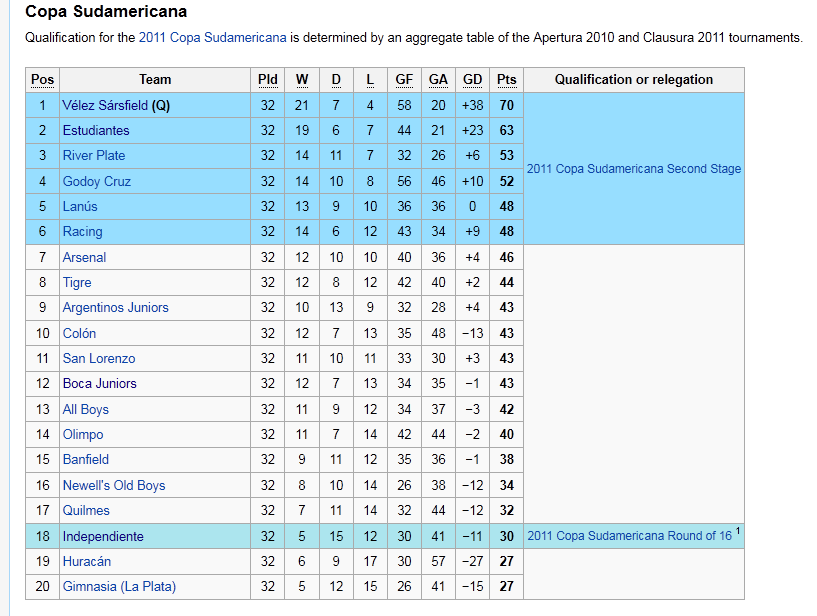Viewport: 817px width, 616px height.
Task: Go to the Independiente team page
Action: (x=103, y=536)
